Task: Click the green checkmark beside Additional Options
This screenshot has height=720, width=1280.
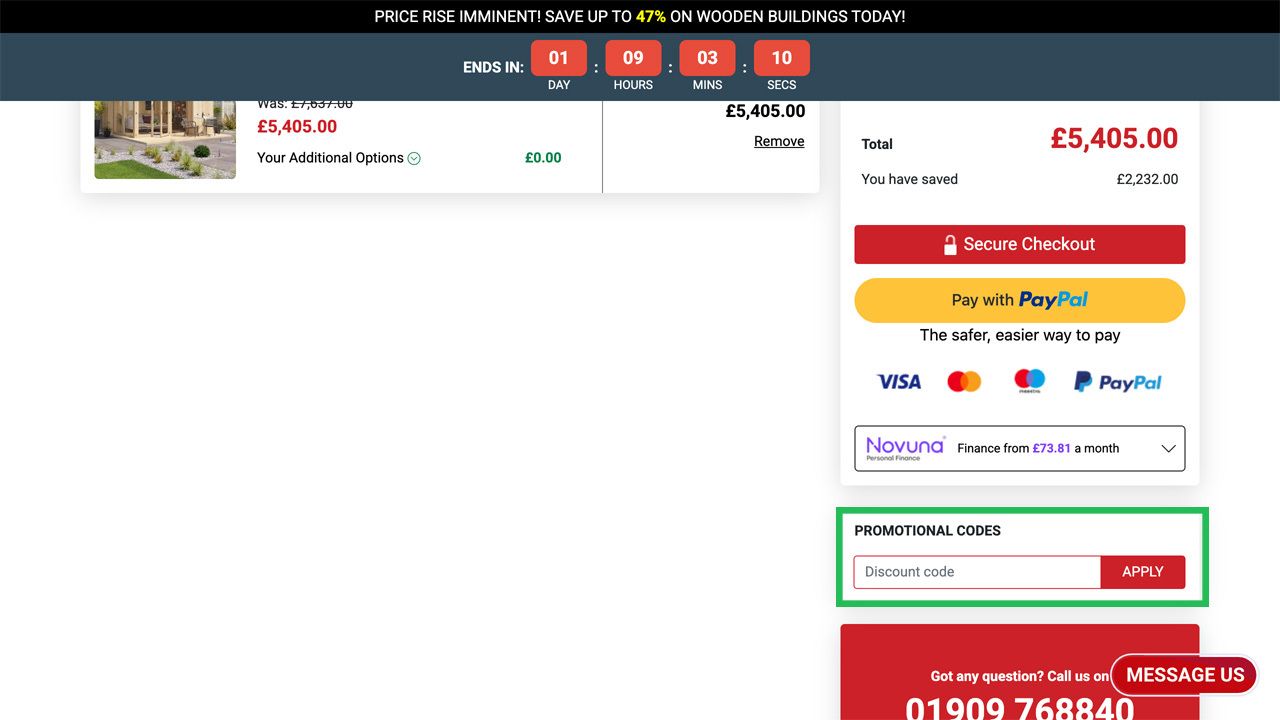Action: click(415, 157)
